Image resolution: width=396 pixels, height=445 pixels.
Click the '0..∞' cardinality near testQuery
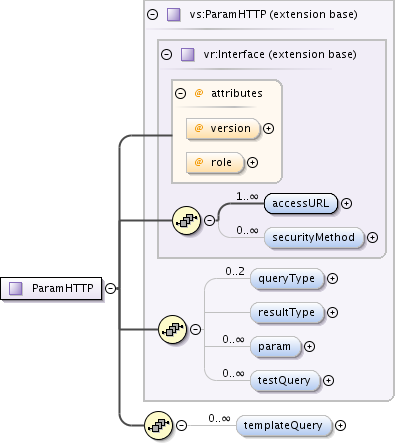tap(233, 373)
